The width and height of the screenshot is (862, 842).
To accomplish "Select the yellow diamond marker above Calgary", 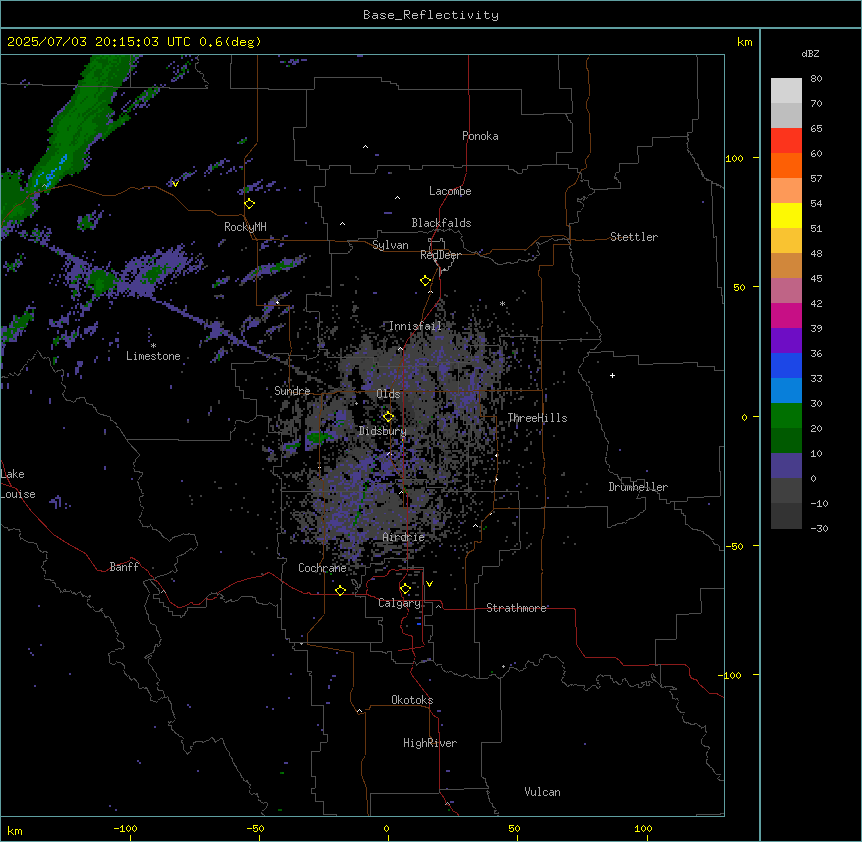I will tap(405, 589).
